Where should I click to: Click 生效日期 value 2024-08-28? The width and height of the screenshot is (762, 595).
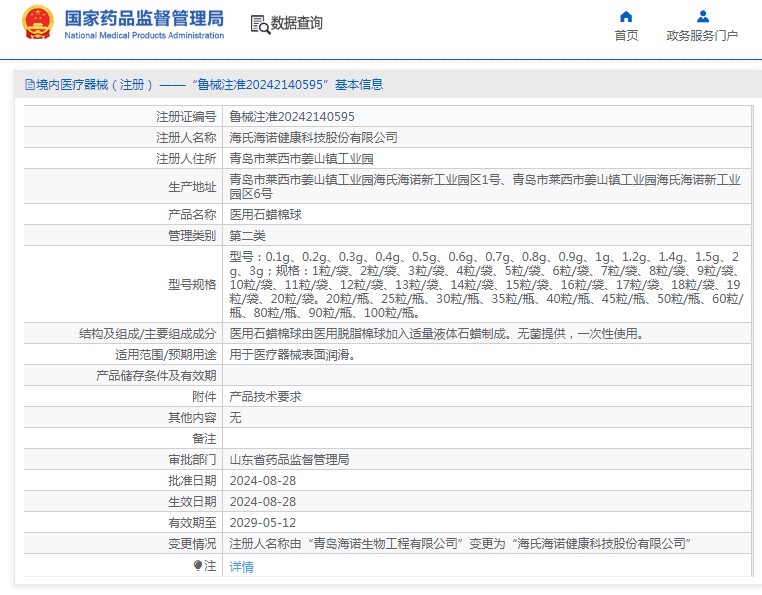click(x=262, y=502)
